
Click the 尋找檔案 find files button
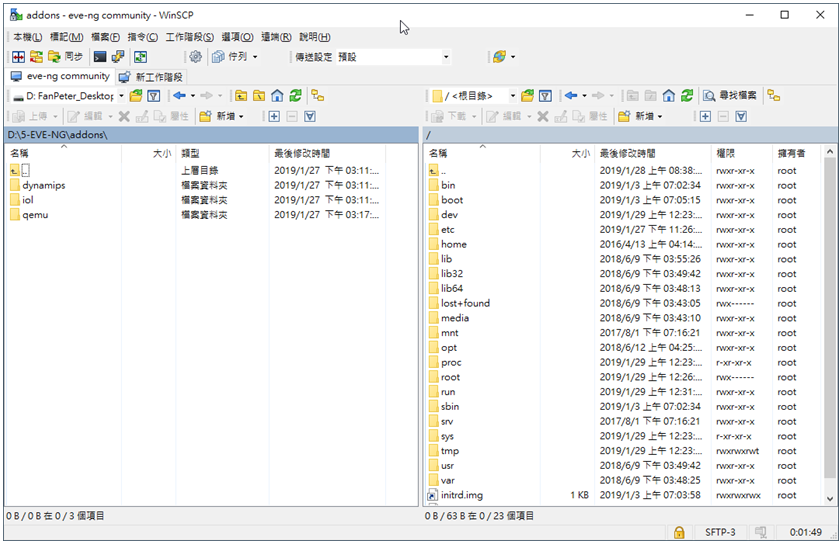(730, 96)
